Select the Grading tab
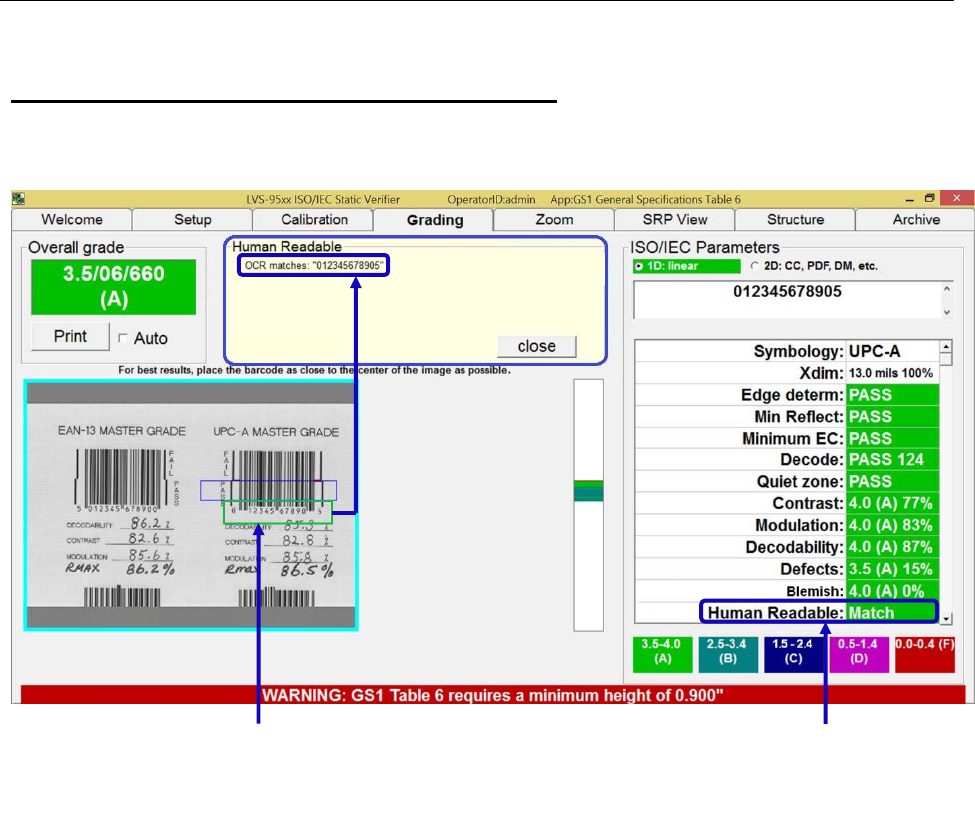The image size is (975, 838). [435, 220]
